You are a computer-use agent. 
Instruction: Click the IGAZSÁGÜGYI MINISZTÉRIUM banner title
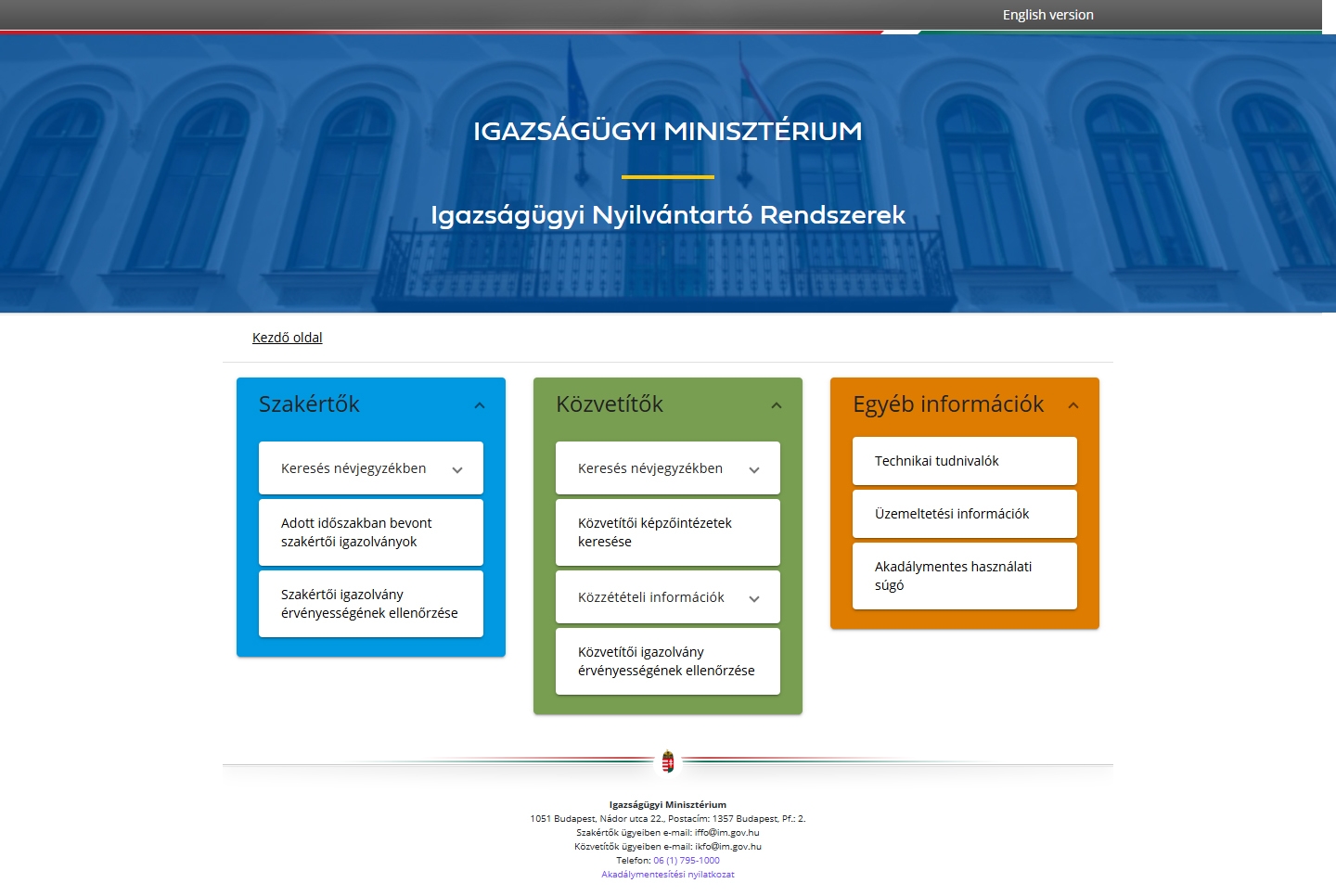click(668, 131)
